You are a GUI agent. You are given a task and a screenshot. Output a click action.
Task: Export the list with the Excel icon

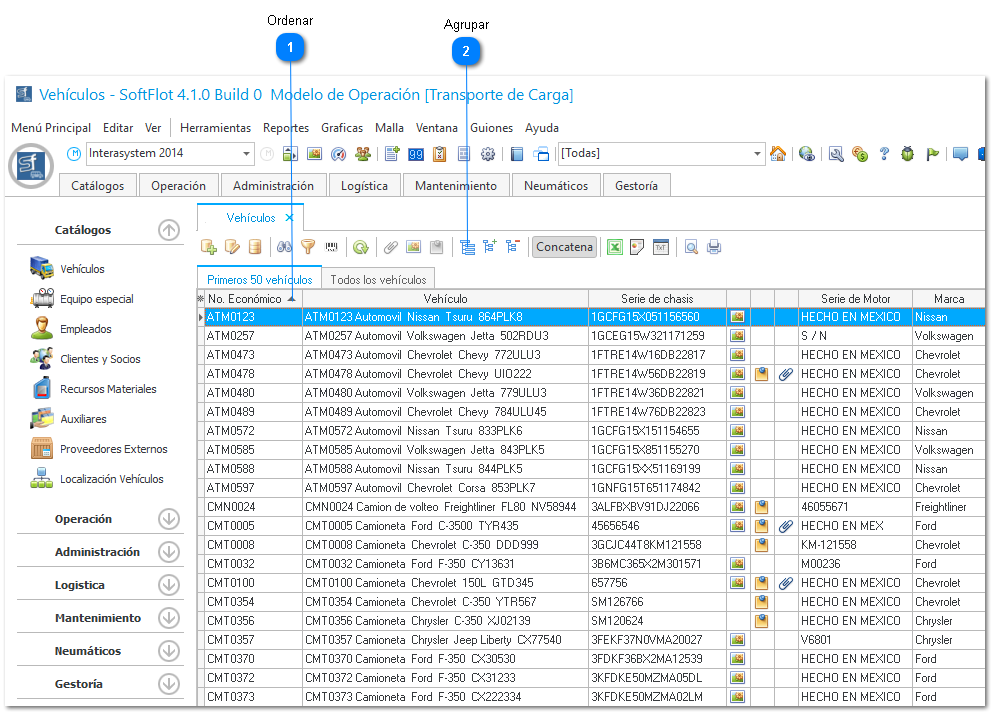click(x=615, y=247)
